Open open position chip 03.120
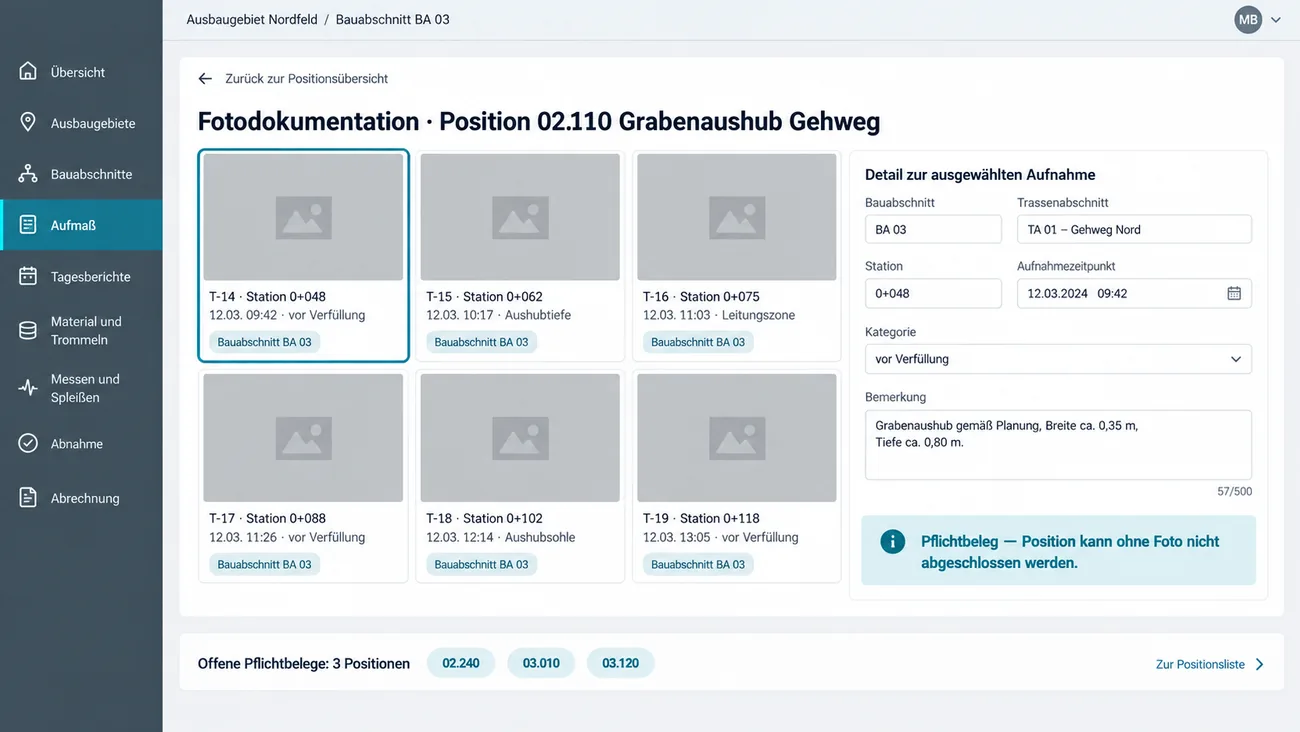 click(620, 663)
